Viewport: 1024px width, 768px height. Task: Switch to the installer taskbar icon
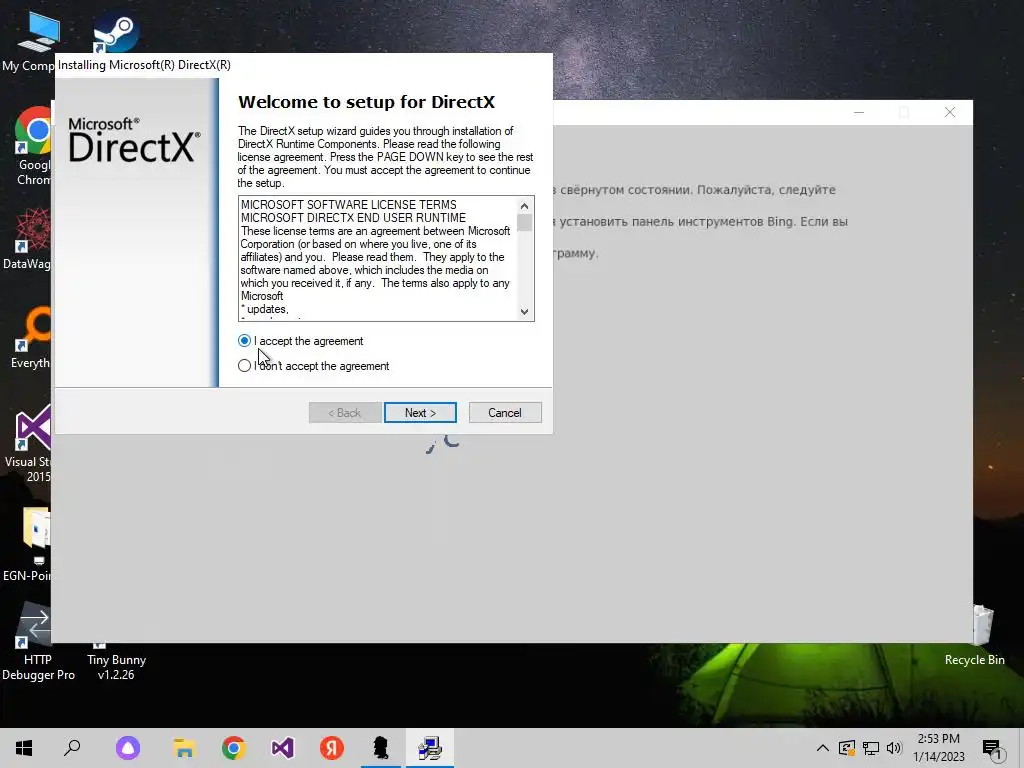tap(430, 748)
